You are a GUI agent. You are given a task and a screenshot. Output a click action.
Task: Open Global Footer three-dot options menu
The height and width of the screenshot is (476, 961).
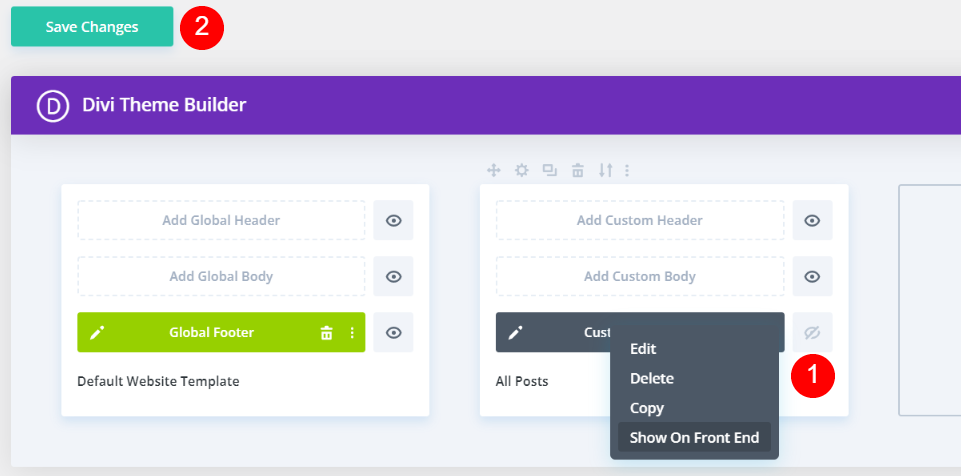[x=352, y=333]
